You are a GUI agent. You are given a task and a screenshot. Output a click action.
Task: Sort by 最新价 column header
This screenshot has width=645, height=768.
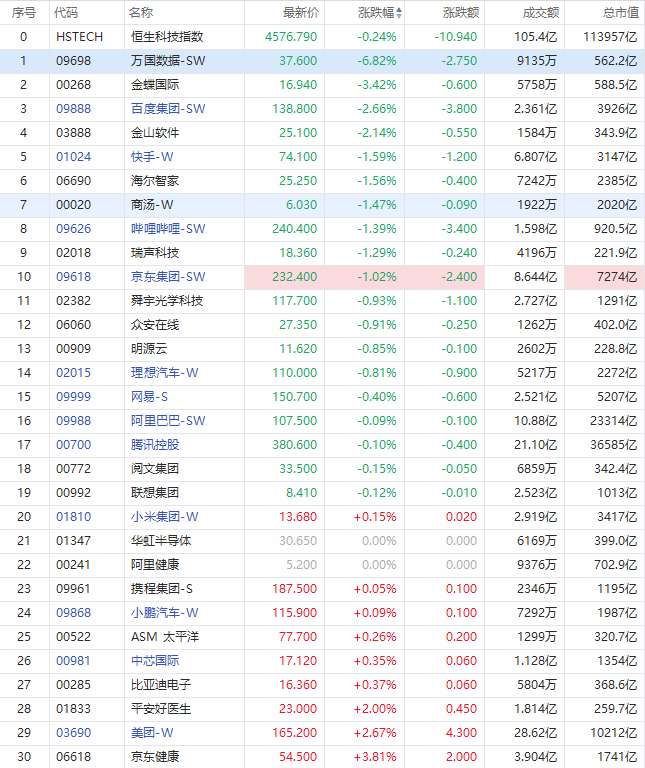click(300, 13)
